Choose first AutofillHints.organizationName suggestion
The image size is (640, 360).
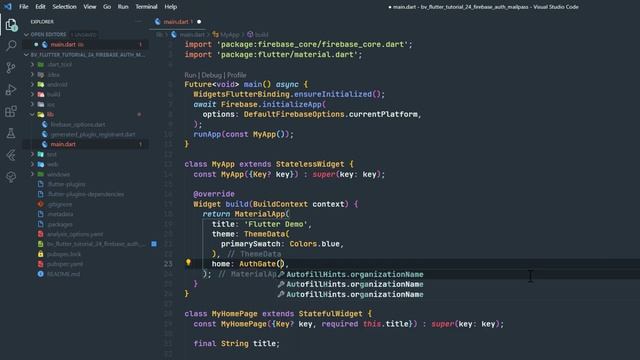coord(351,274)
